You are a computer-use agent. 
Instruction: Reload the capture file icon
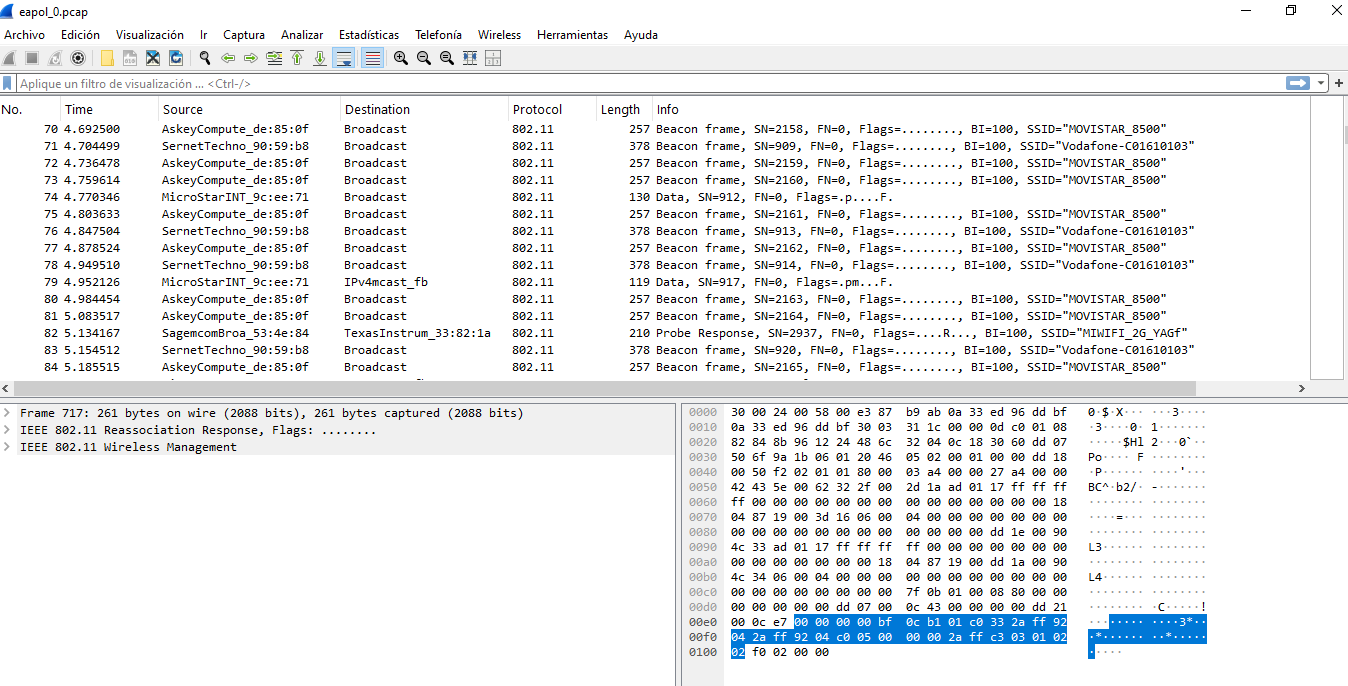coord(176,58)
